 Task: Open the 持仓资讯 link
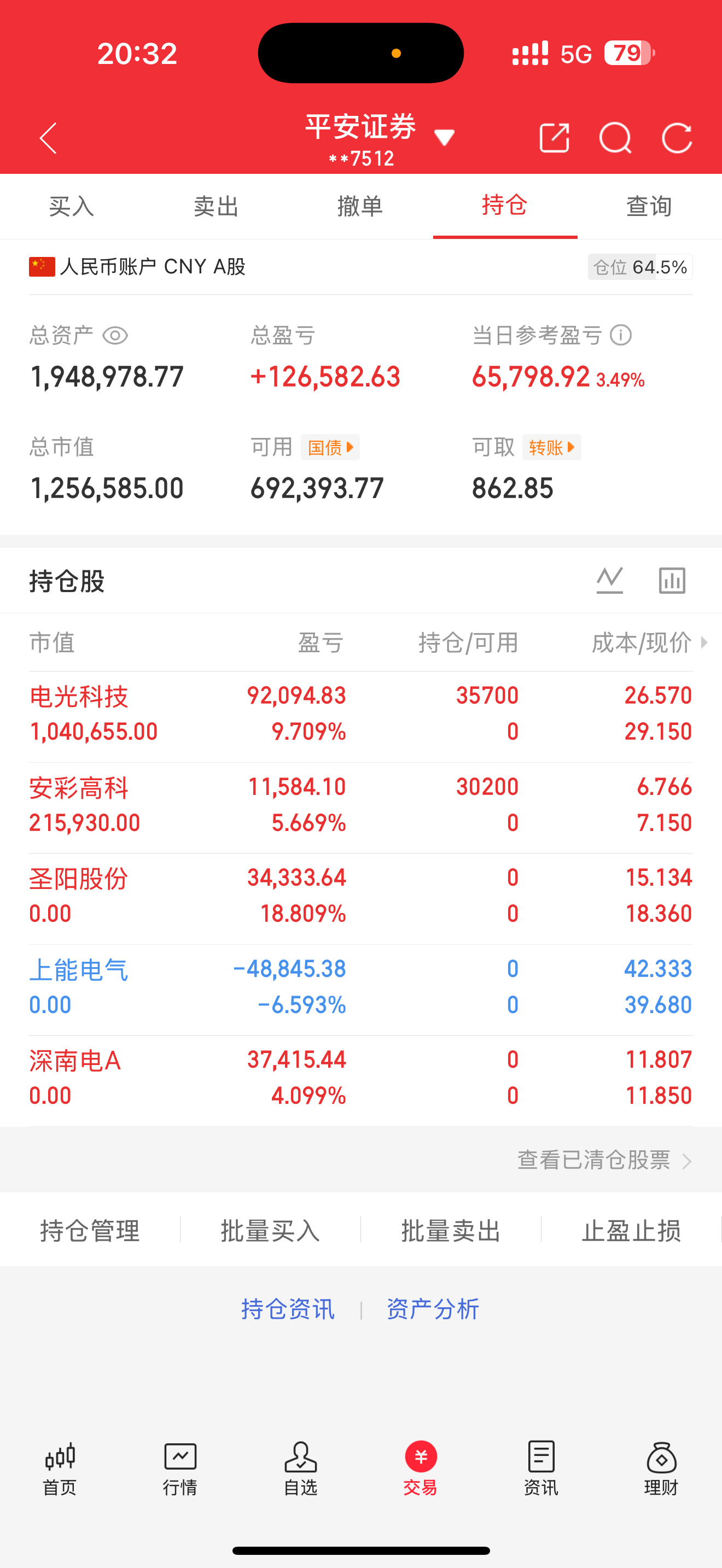288,1309
